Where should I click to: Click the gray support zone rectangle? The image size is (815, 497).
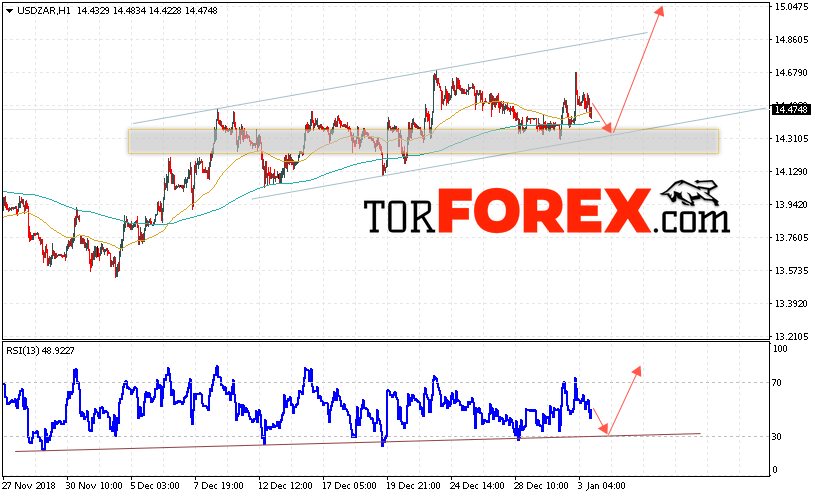[423, 141]
